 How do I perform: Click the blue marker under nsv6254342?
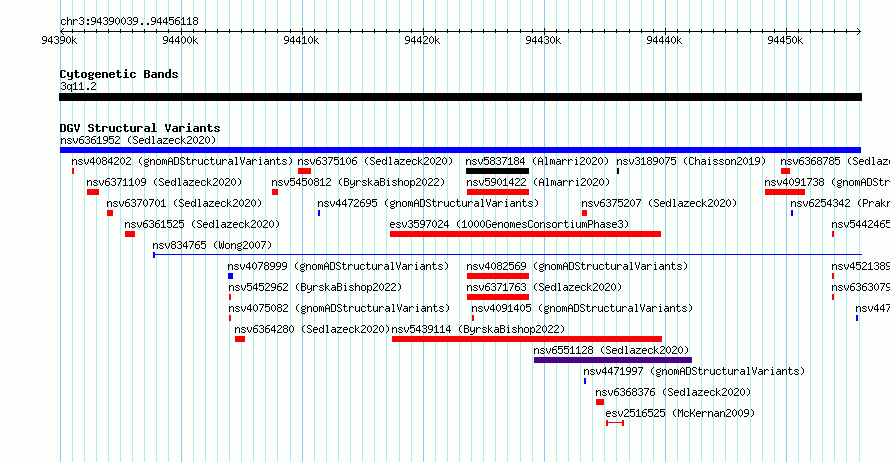click(x=792, y=213)
